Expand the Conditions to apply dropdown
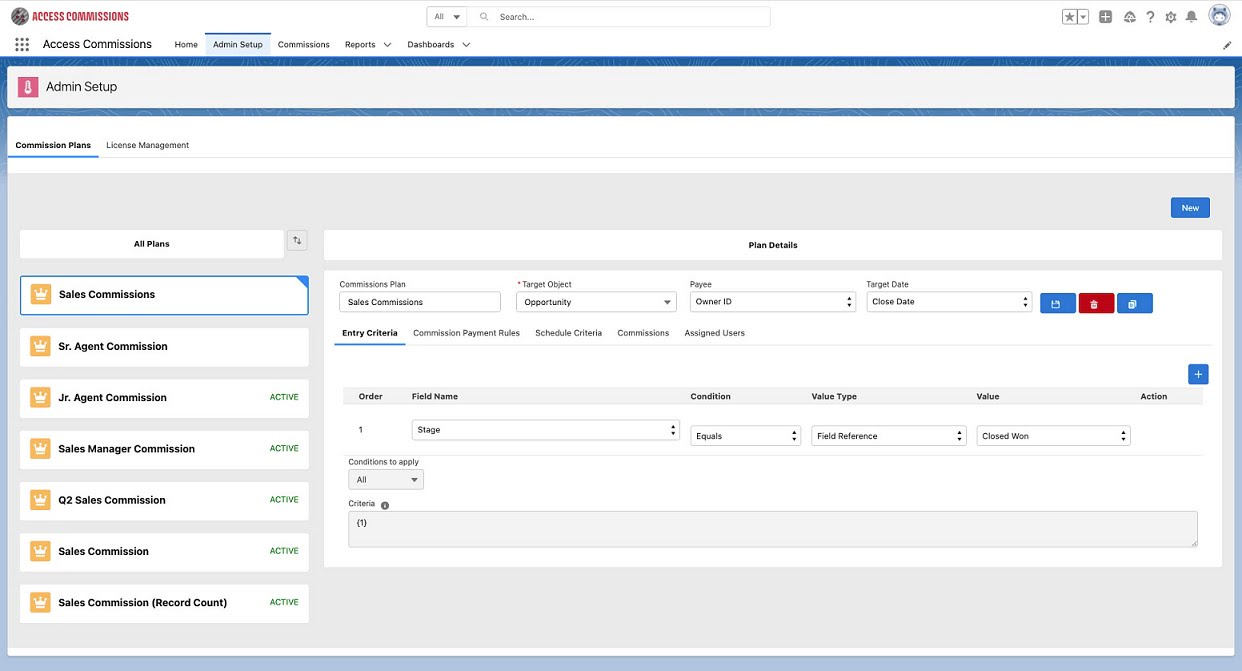1242x671 pixels. [386, 480]
